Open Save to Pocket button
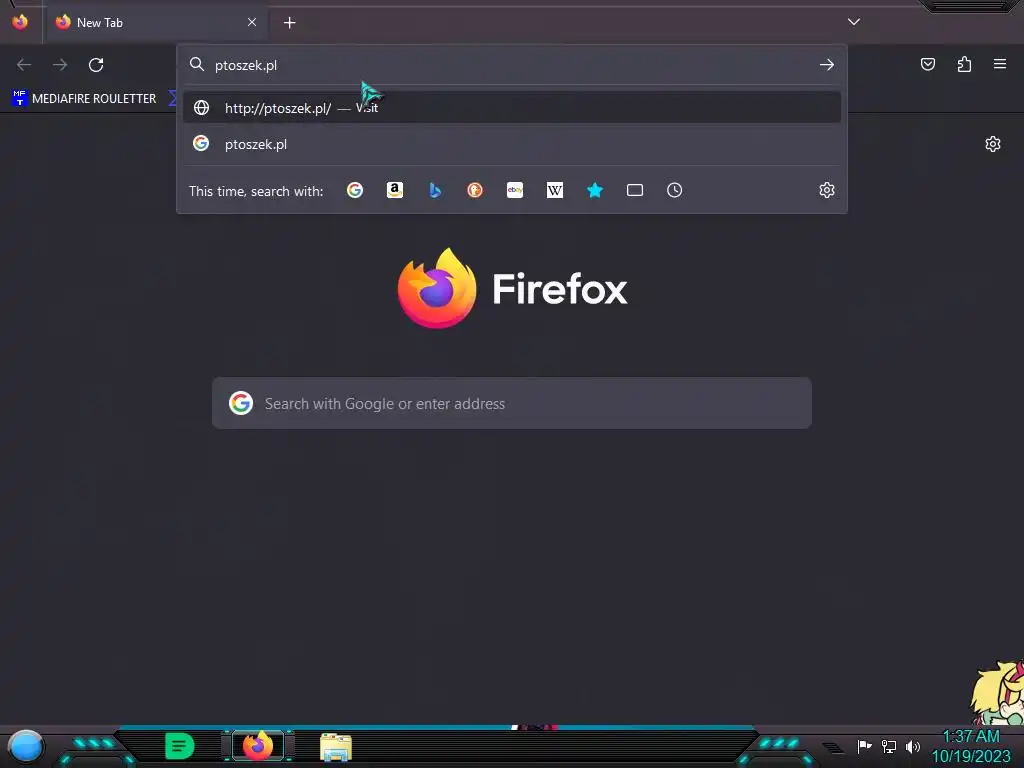 [928, 64]
